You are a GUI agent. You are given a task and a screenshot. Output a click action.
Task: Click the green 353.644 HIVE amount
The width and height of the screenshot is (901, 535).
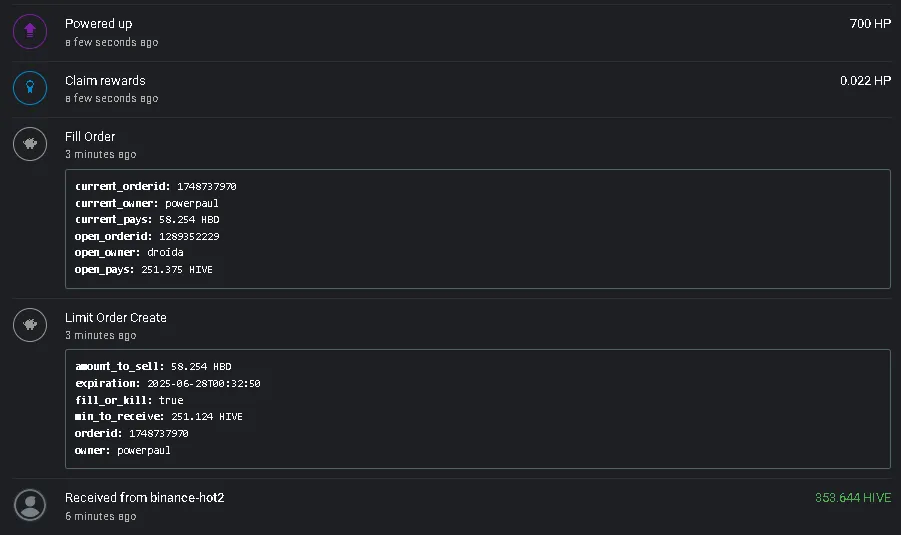coord(853,498)
